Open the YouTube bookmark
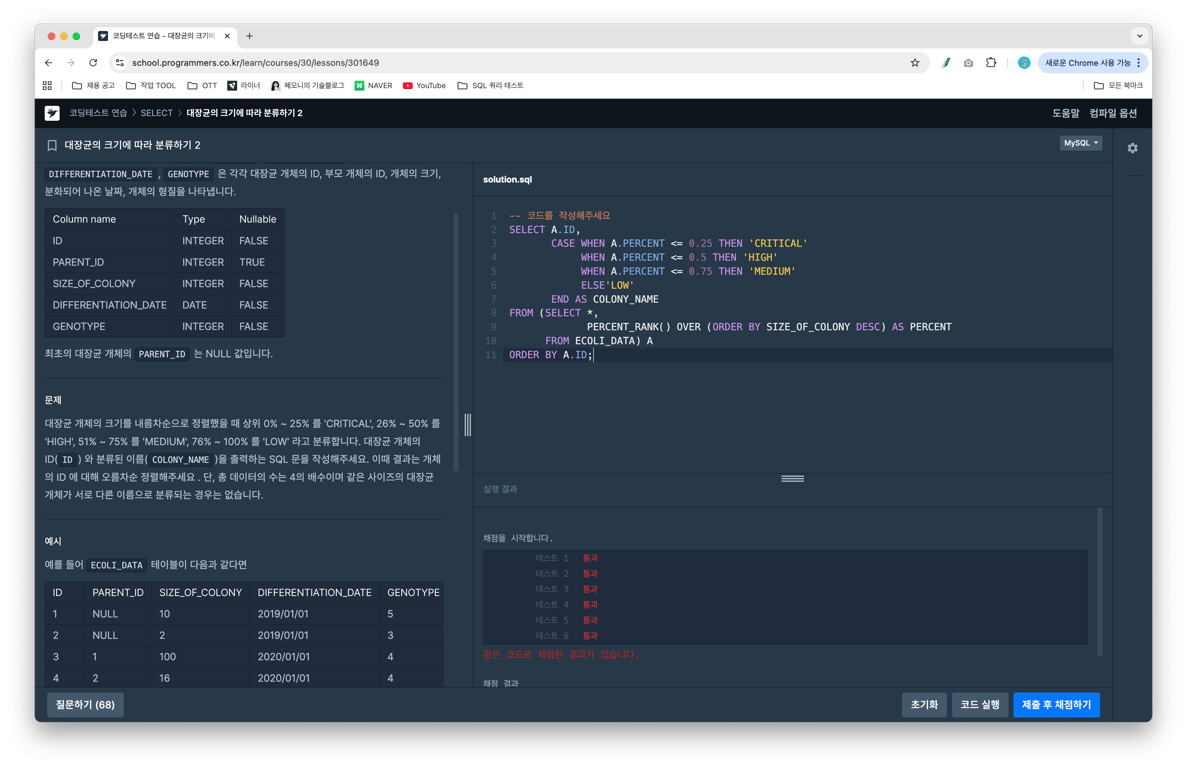The width and height of the screenshot is (1187, 768). tap(424, 86)
